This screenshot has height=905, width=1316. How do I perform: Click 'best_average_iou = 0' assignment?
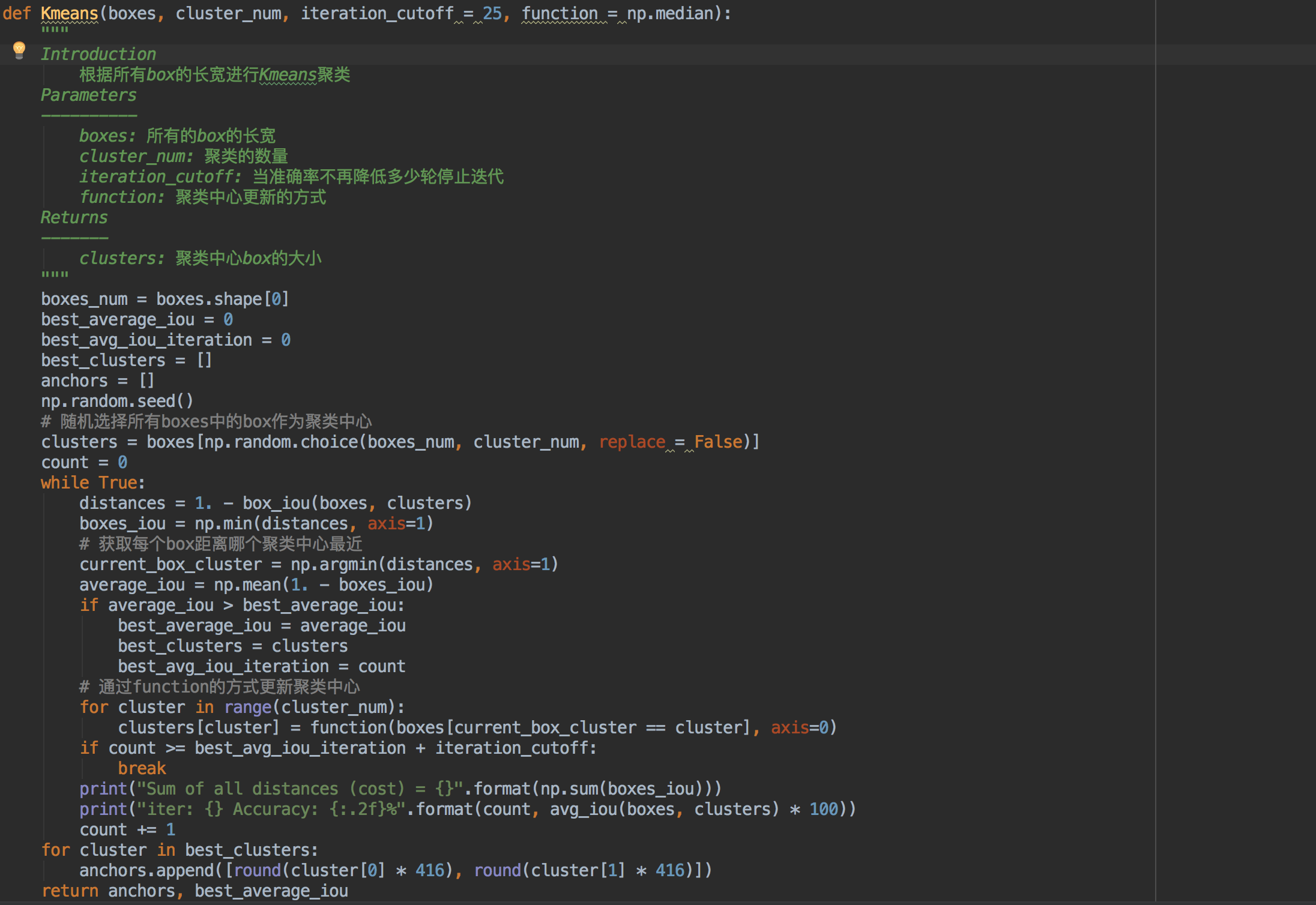coord(137,319)
